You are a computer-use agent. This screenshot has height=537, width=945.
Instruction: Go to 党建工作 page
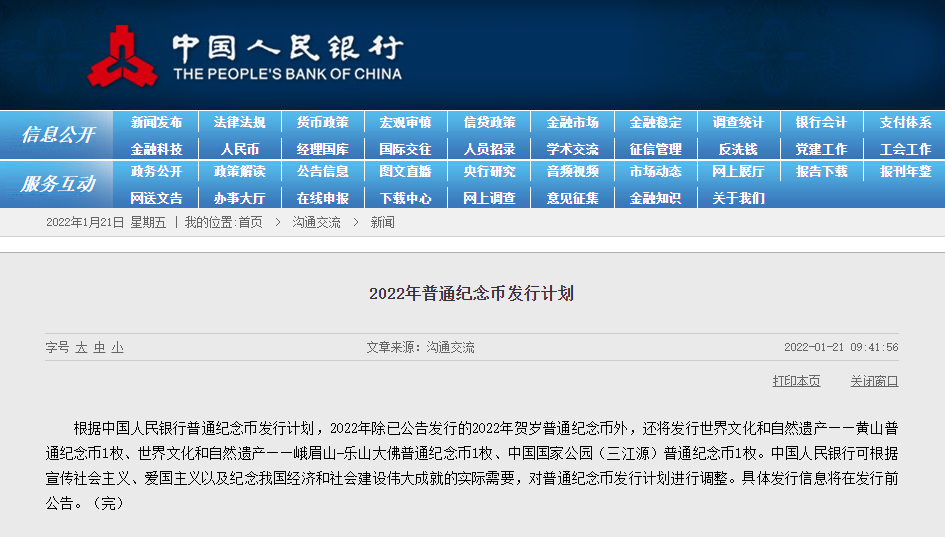click(821, 149)
